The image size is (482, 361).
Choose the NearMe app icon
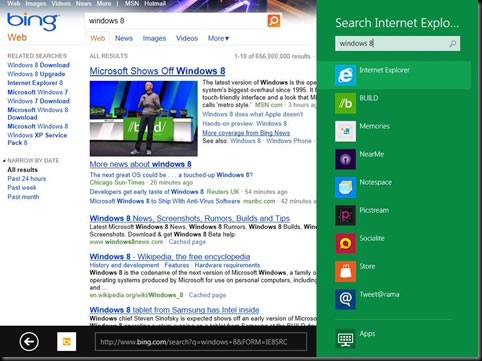(x=345, y=159)
